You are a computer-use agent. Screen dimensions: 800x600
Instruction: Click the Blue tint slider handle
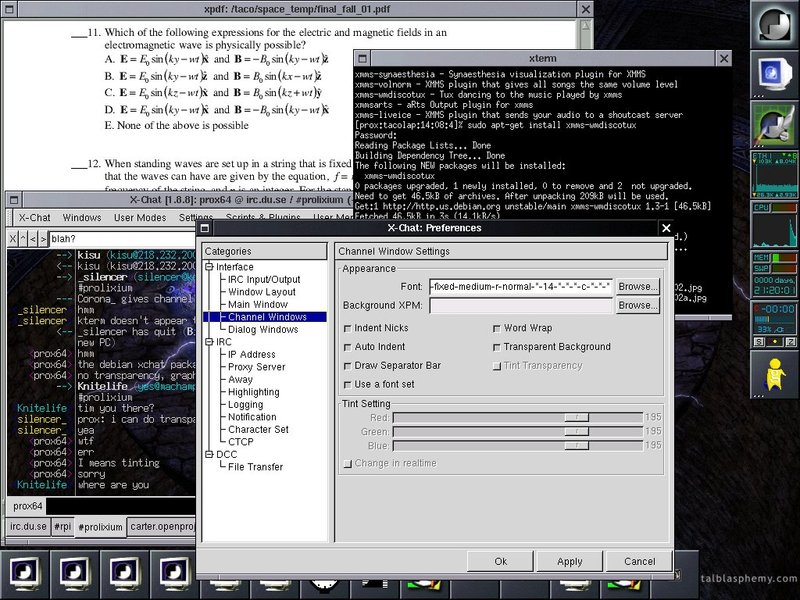tap(577, 445)
